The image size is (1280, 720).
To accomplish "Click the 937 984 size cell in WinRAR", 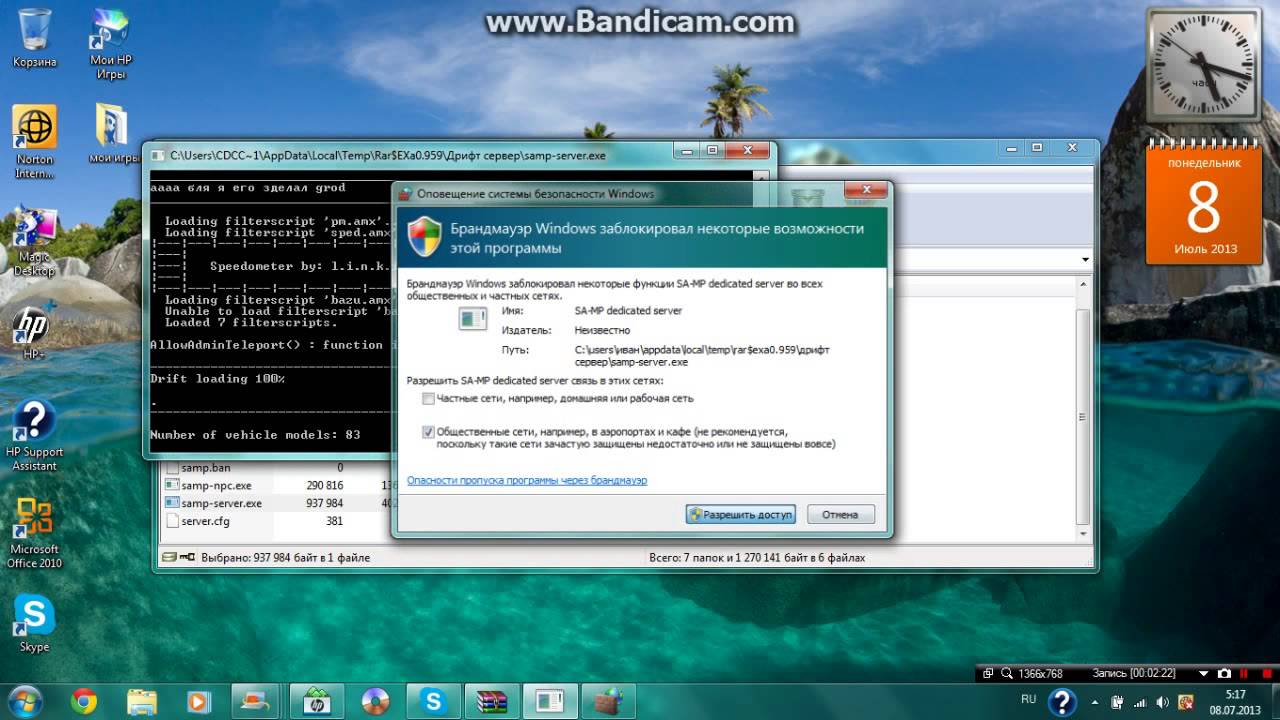I will point(324,503).
